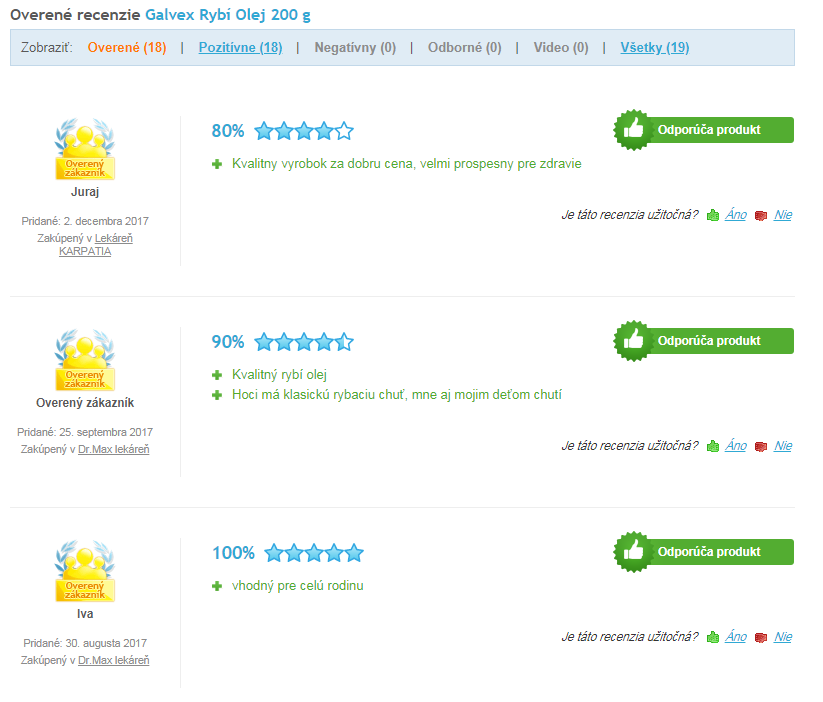Click red thumbs-down icon on Iva's review
Viewport: 823px width, 702px height.
(x=761, y=638)
